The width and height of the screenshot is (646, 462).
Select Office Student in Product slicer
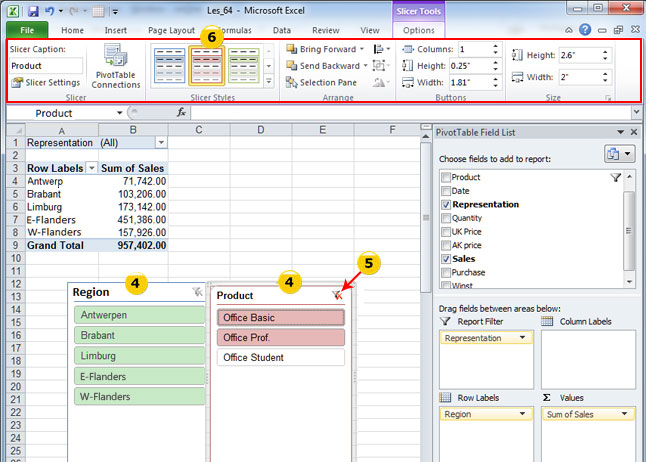281,357
